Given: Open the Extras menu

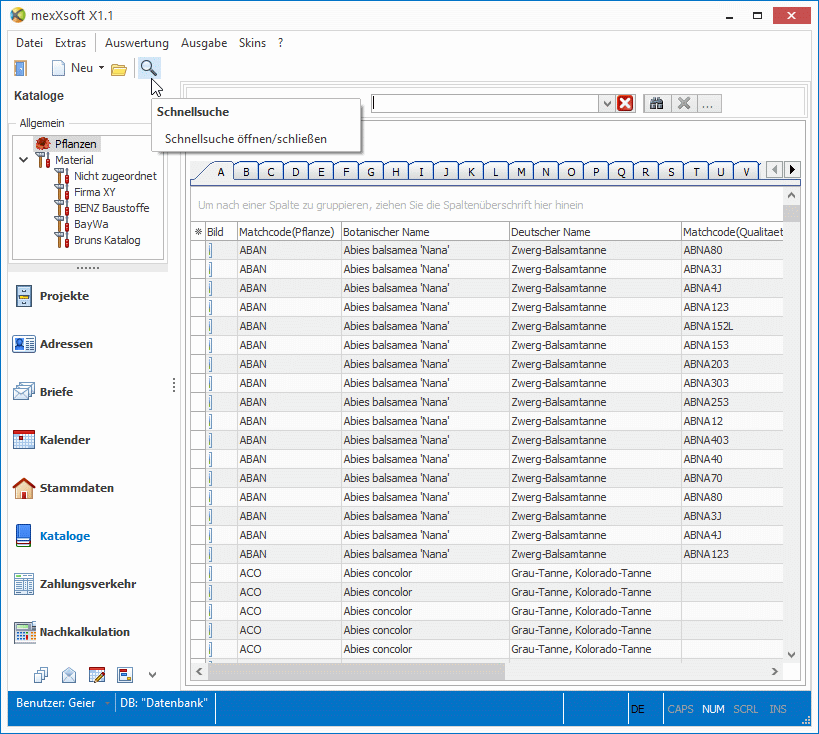Looking at the screenshot, I should click(x=71, y=43).
